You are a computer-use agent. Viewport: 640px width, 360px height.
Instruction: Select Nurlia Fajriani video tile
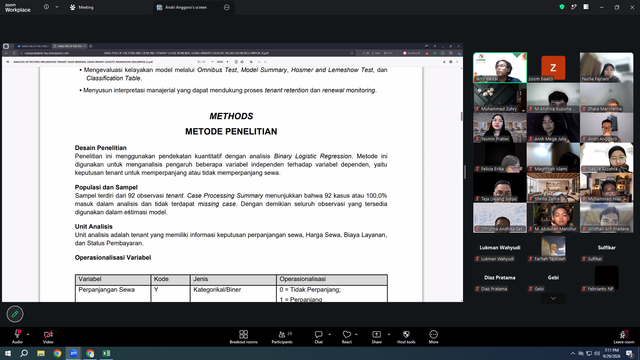pyautogui.click(x=607, y=67)
